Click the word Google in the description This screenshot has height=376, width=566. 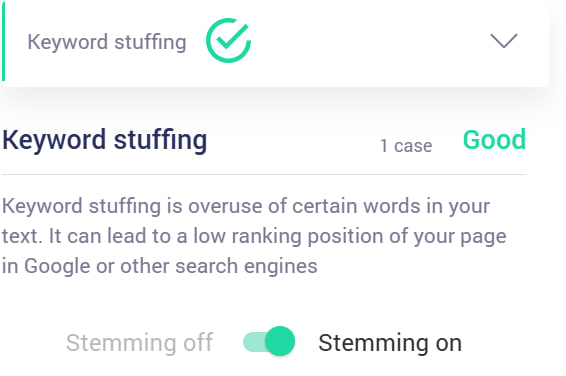coord(57,267)
